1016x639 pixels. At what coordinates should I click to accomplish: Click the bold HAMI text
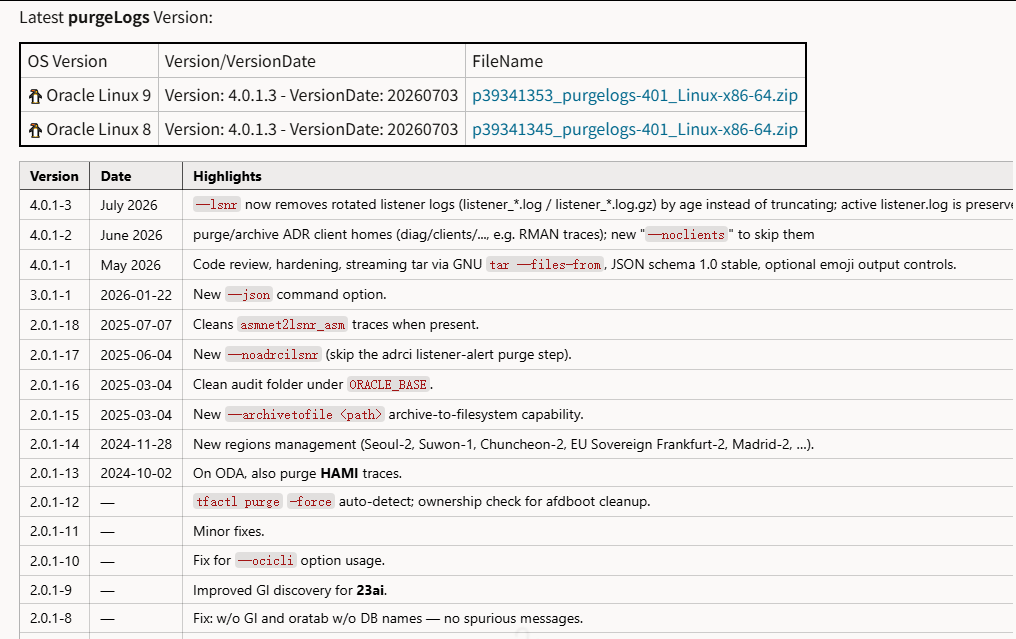click(340, 473)
